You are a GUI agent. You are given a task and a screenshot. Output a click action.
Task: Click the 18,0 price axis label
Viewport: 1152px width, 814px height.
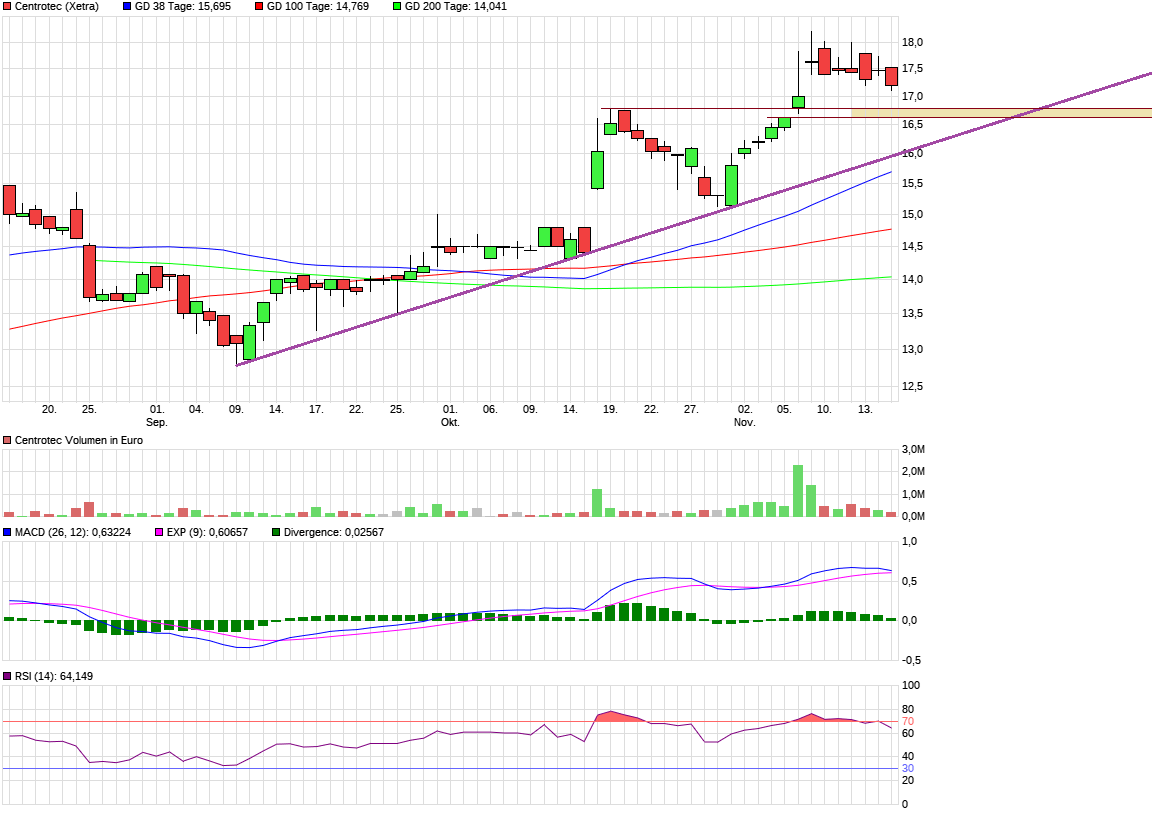912,42
